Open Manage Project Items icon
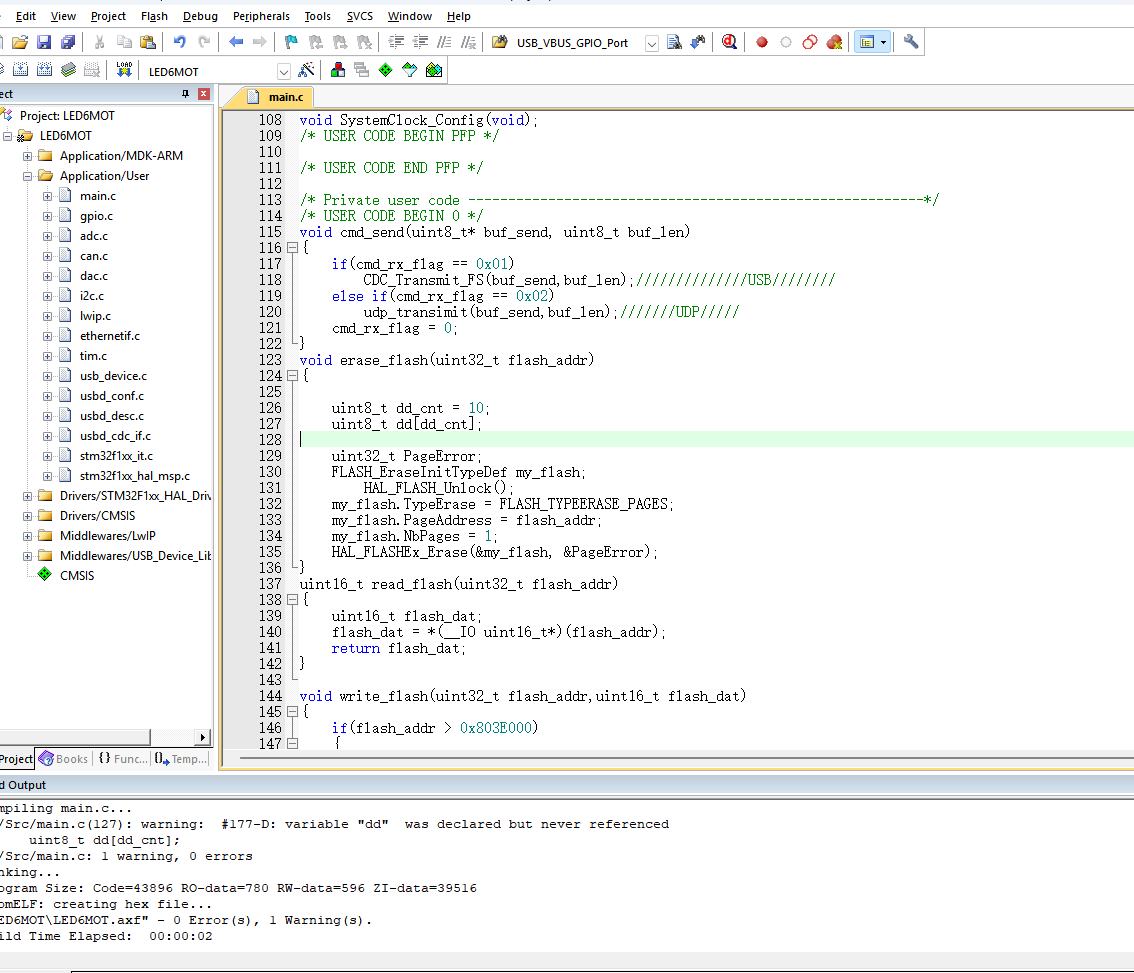The image size is (1134, 973). [338, 70]
